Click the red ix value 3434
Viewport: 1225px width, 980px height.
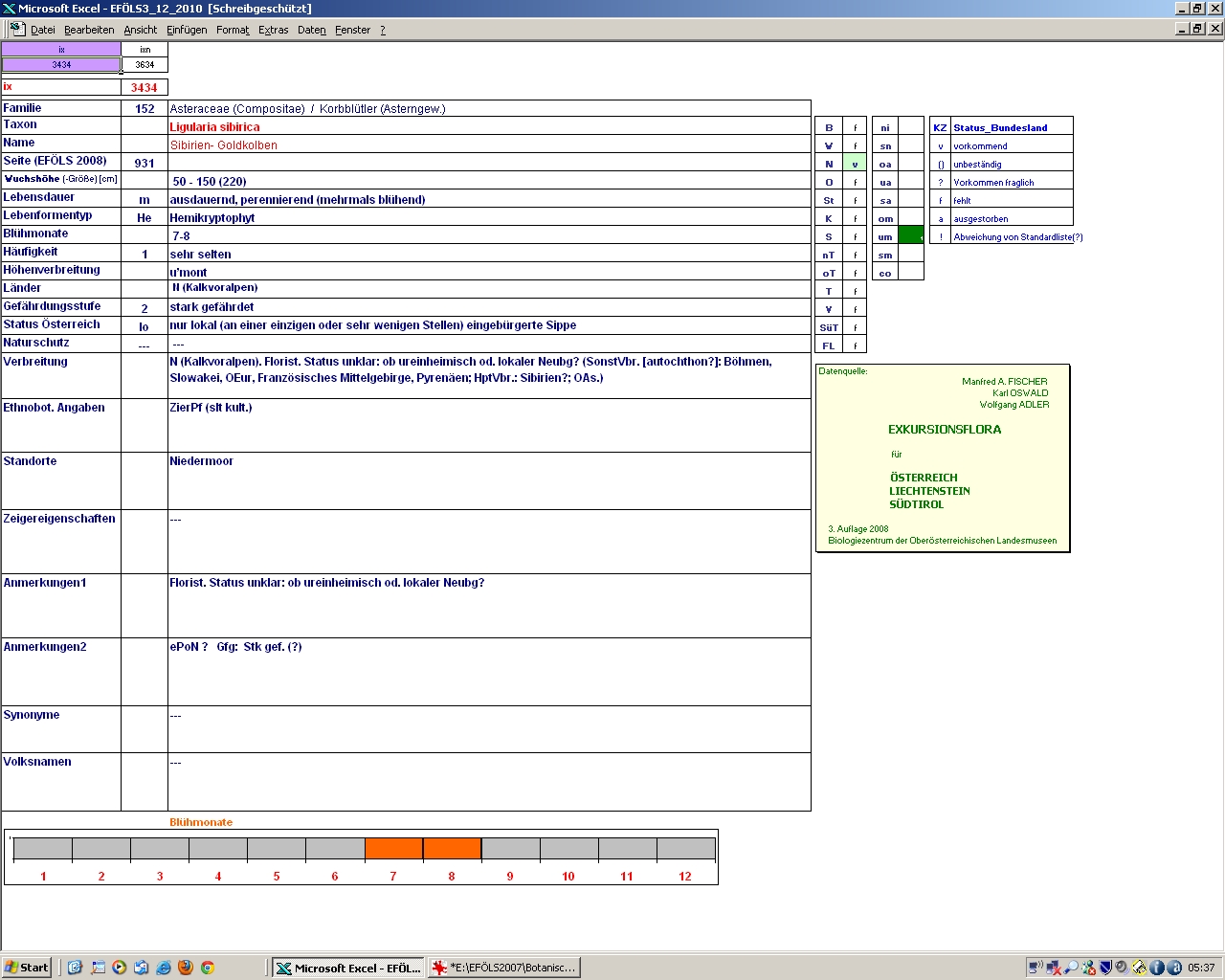pyautogui.click(x=145, y=87)
